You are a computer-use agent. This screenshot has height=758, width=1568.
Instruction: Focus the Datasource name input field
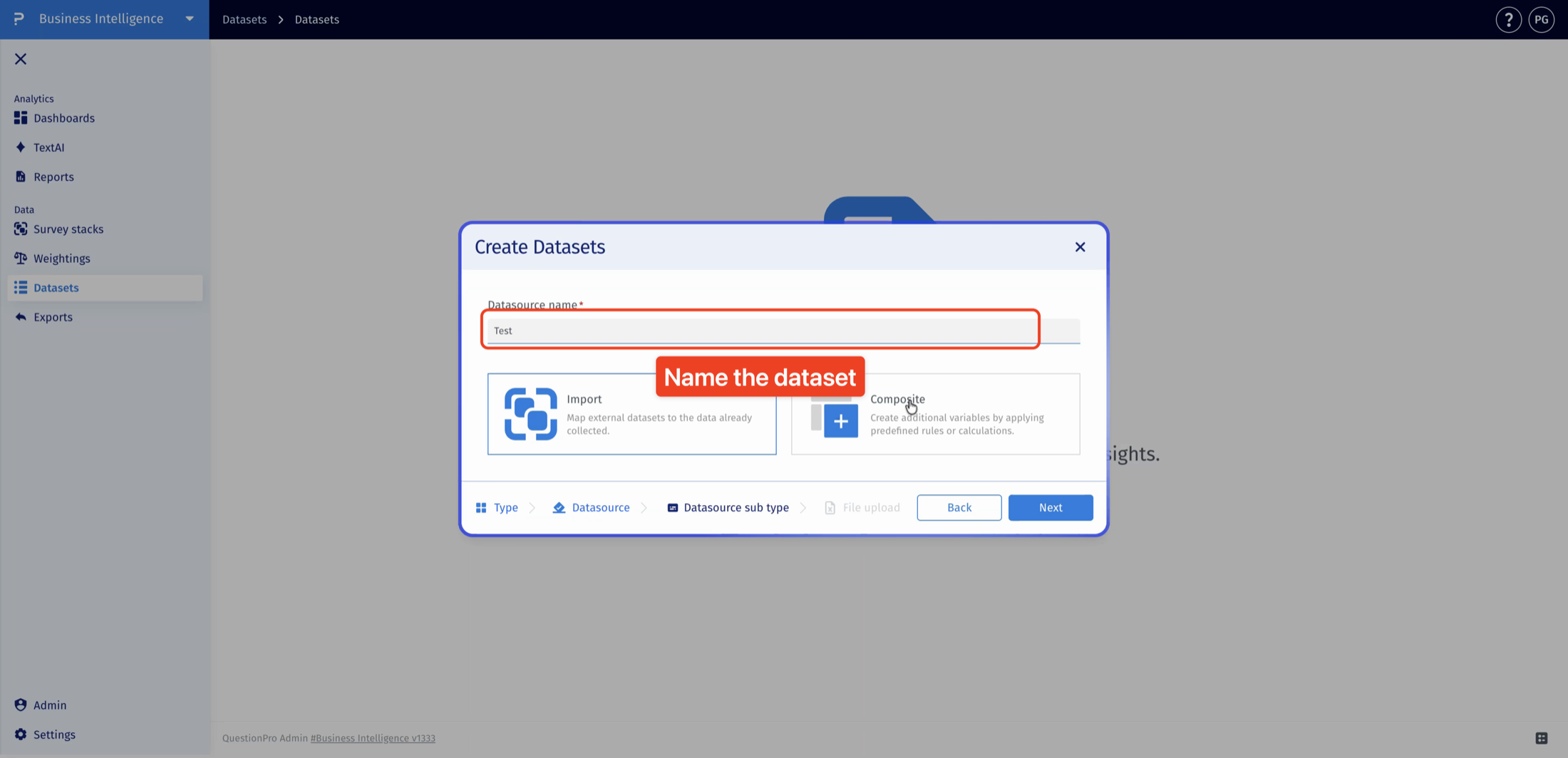(x=784, y=331)
